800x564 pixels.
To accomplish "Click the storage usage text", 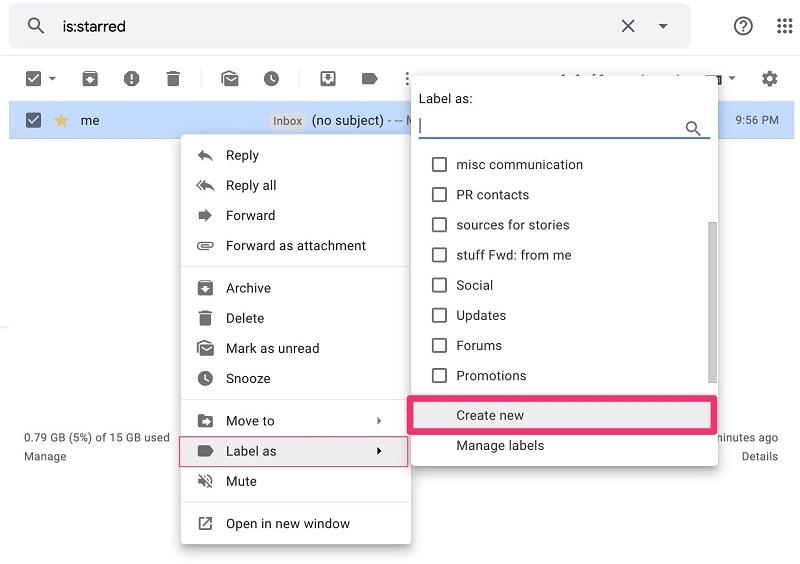I will [96, 437].
